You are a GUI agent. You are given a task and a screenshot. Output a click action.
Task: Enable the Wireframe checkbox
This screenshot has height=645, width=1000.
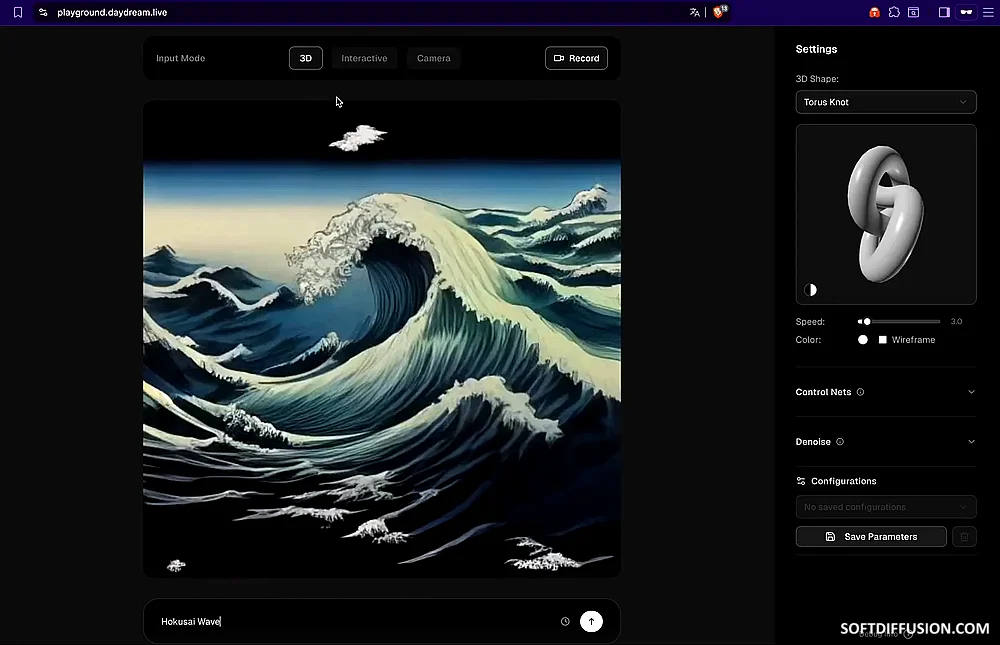tap(883, 340)
